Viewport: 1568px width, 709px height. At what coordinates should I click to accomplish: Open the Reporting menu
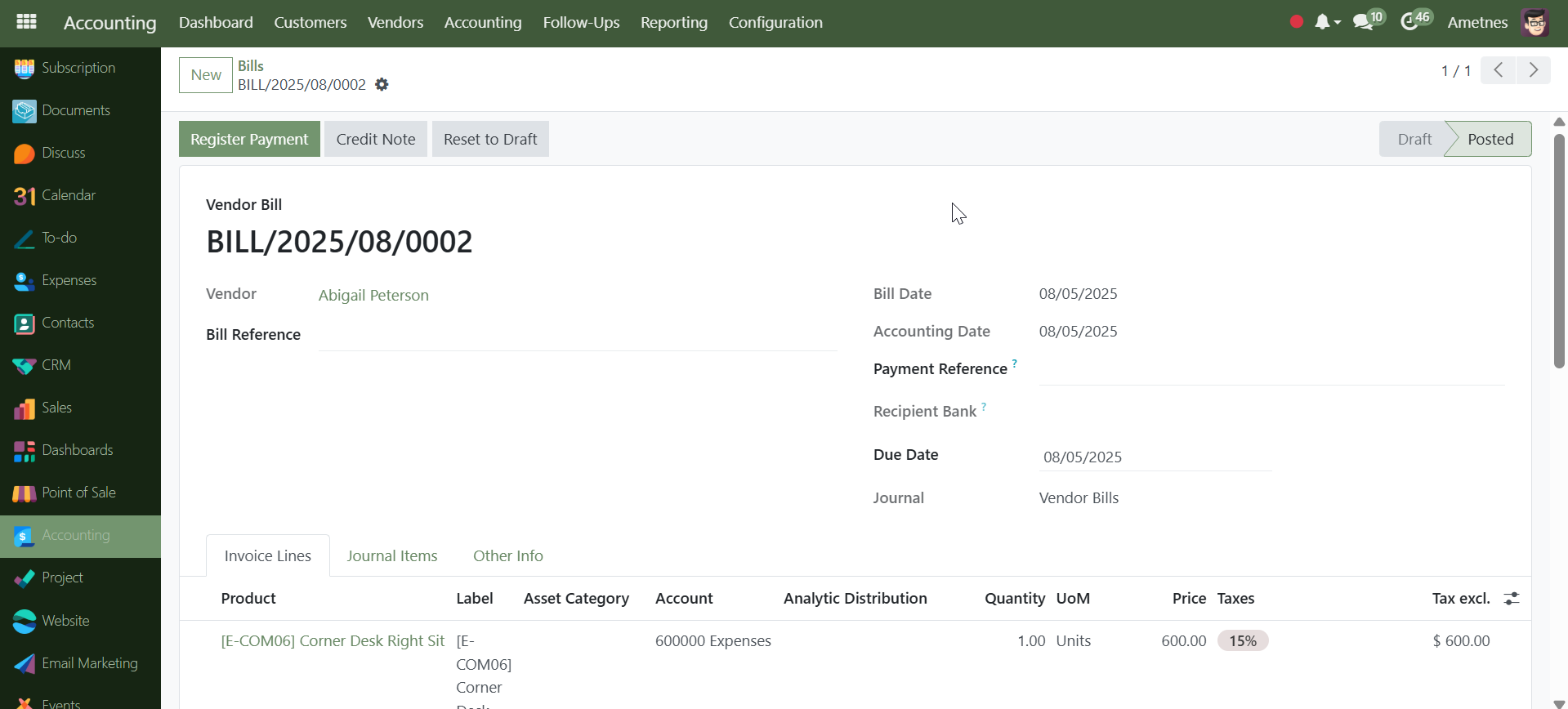pos(673,22)
